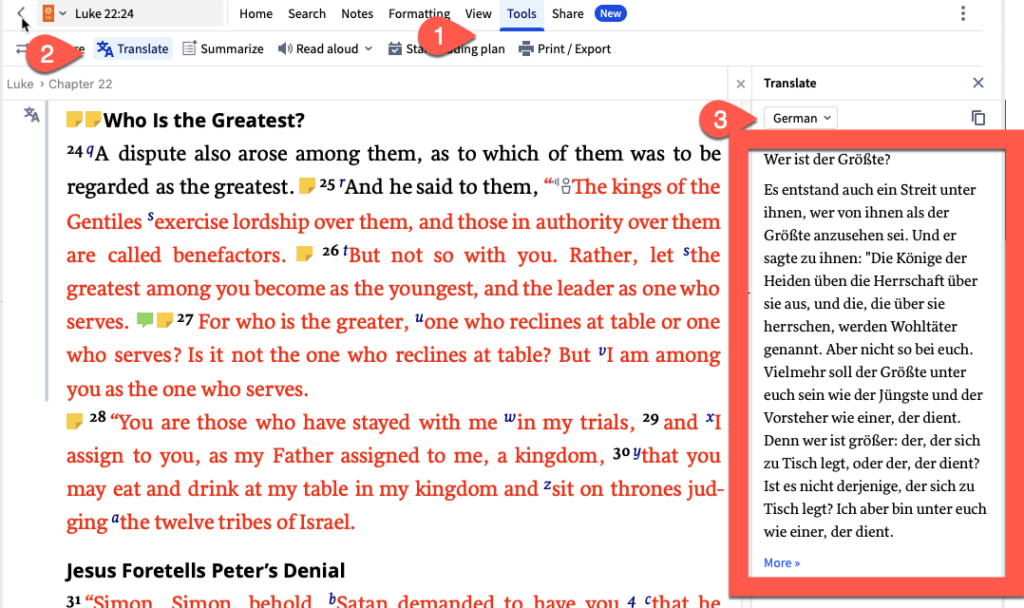1024x608 pixels.
Task: Expand the Read aloud options arrow
Action: [x=369, y=49]
